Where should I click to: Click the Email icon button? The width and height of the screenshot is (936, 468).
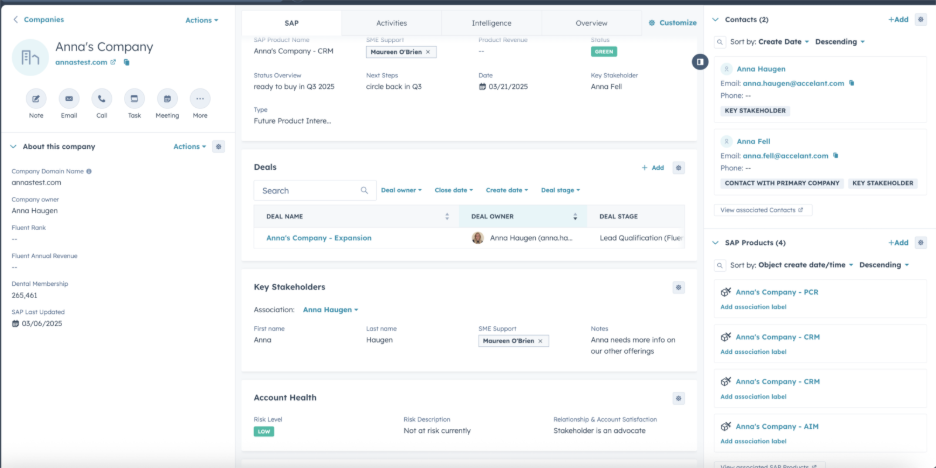(69, 98)
